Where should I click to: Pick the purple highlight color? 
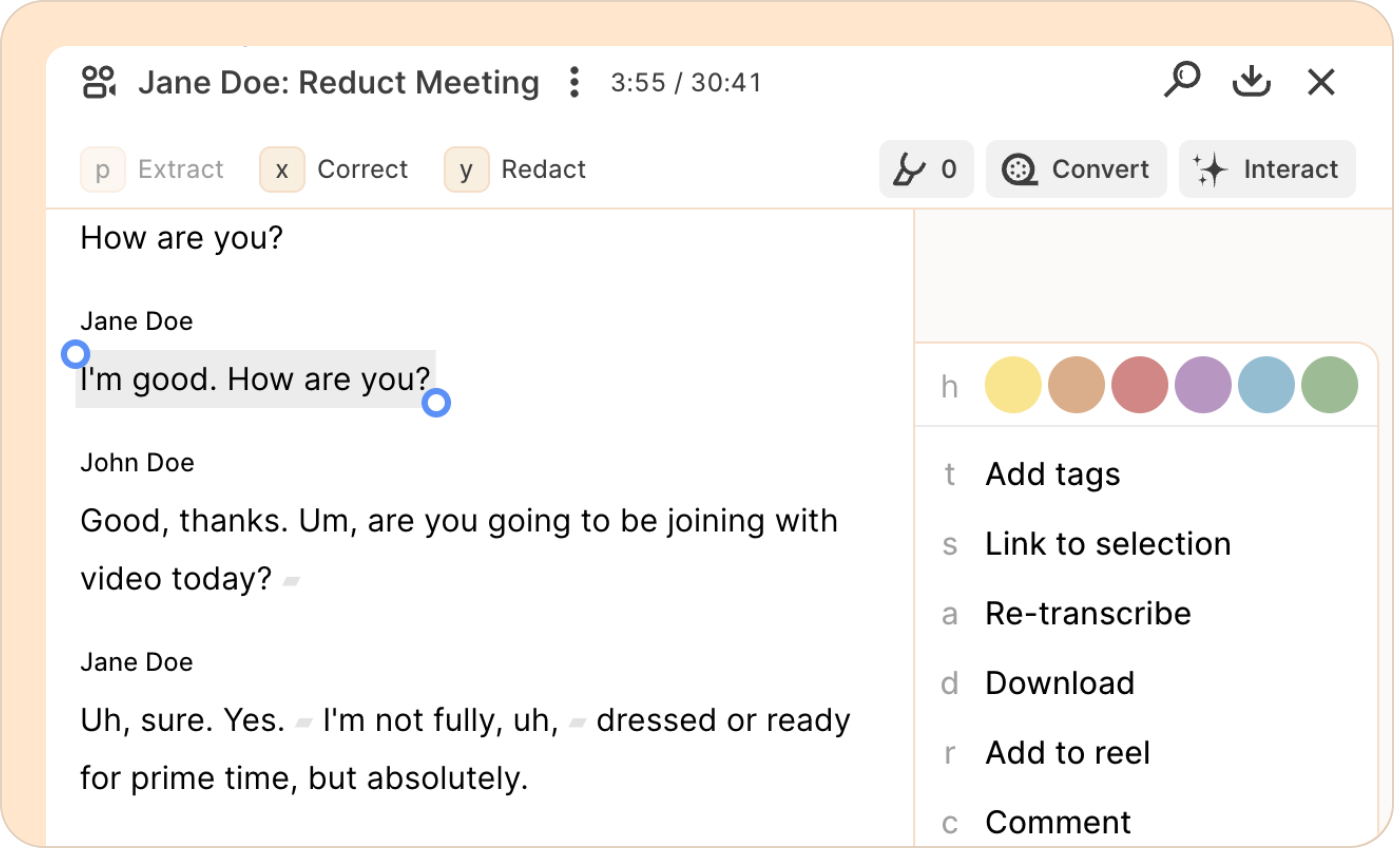point(1203,385)
